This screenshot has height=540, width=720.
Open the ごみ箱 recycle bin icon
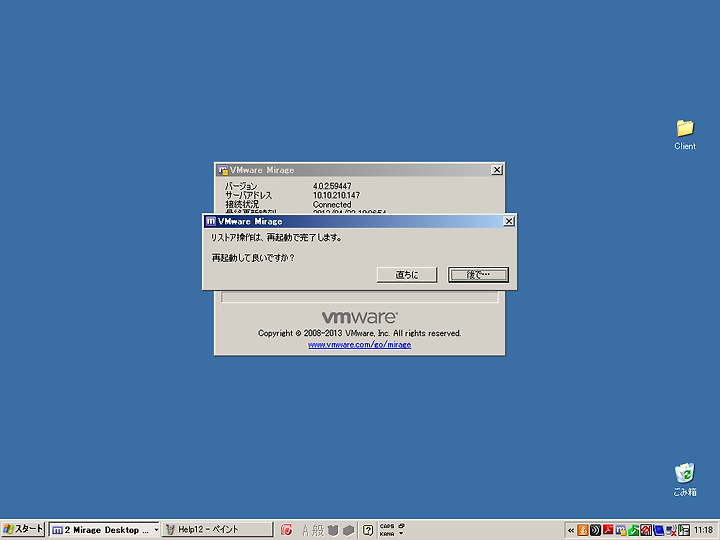click(x=685, y=479)
